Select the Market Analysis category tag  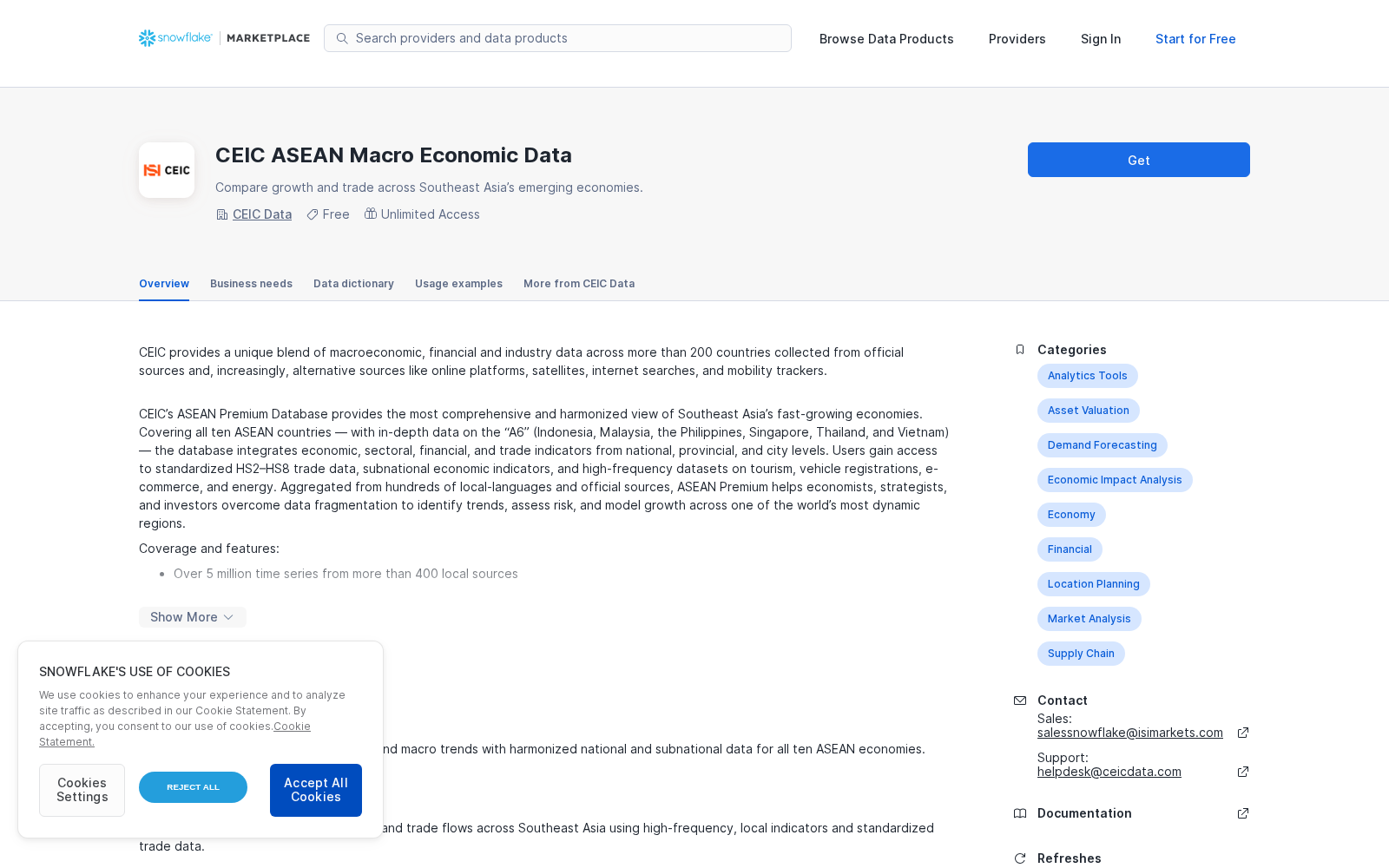[x=1089, y=619]
